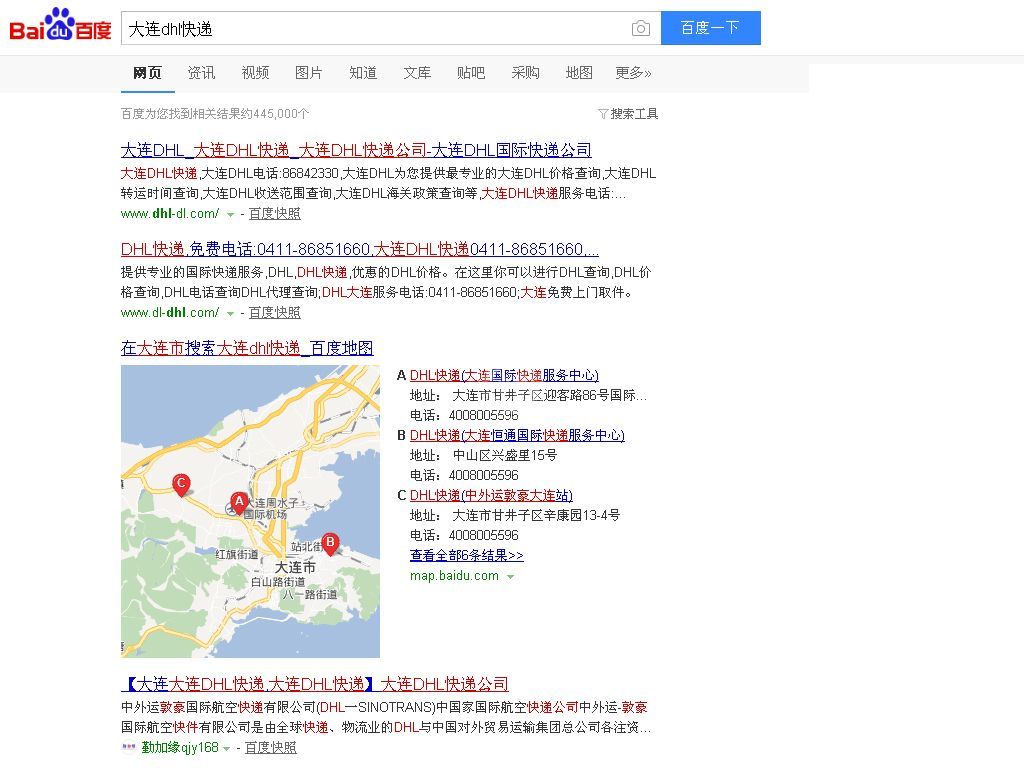Open DHL快递(中外运敦豪大连站) listing

[491, 496]
